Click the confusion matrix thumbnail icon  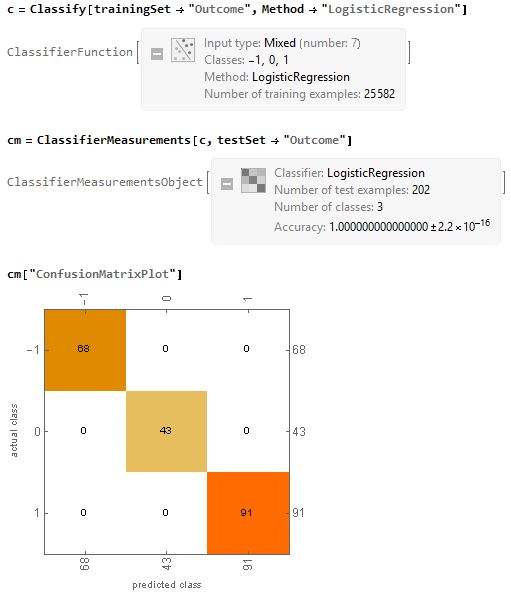(253, 180)
